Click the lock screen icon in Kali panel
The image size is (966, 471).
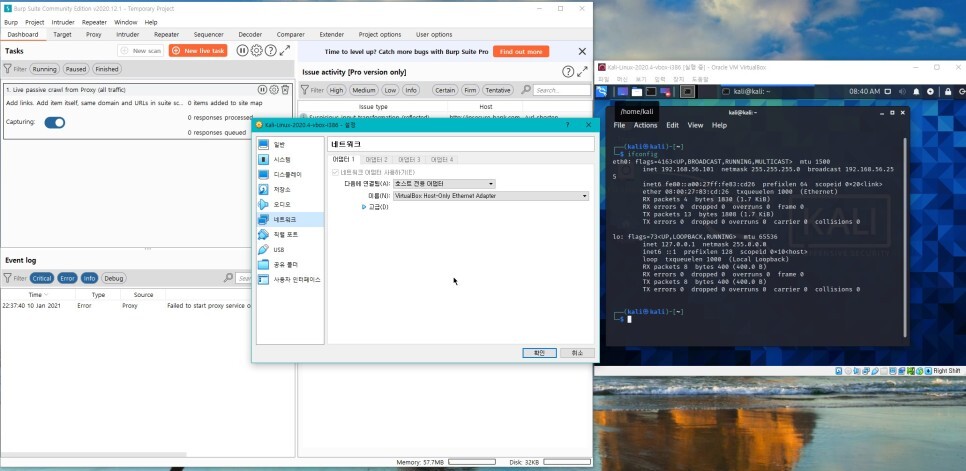click(948, 91)
